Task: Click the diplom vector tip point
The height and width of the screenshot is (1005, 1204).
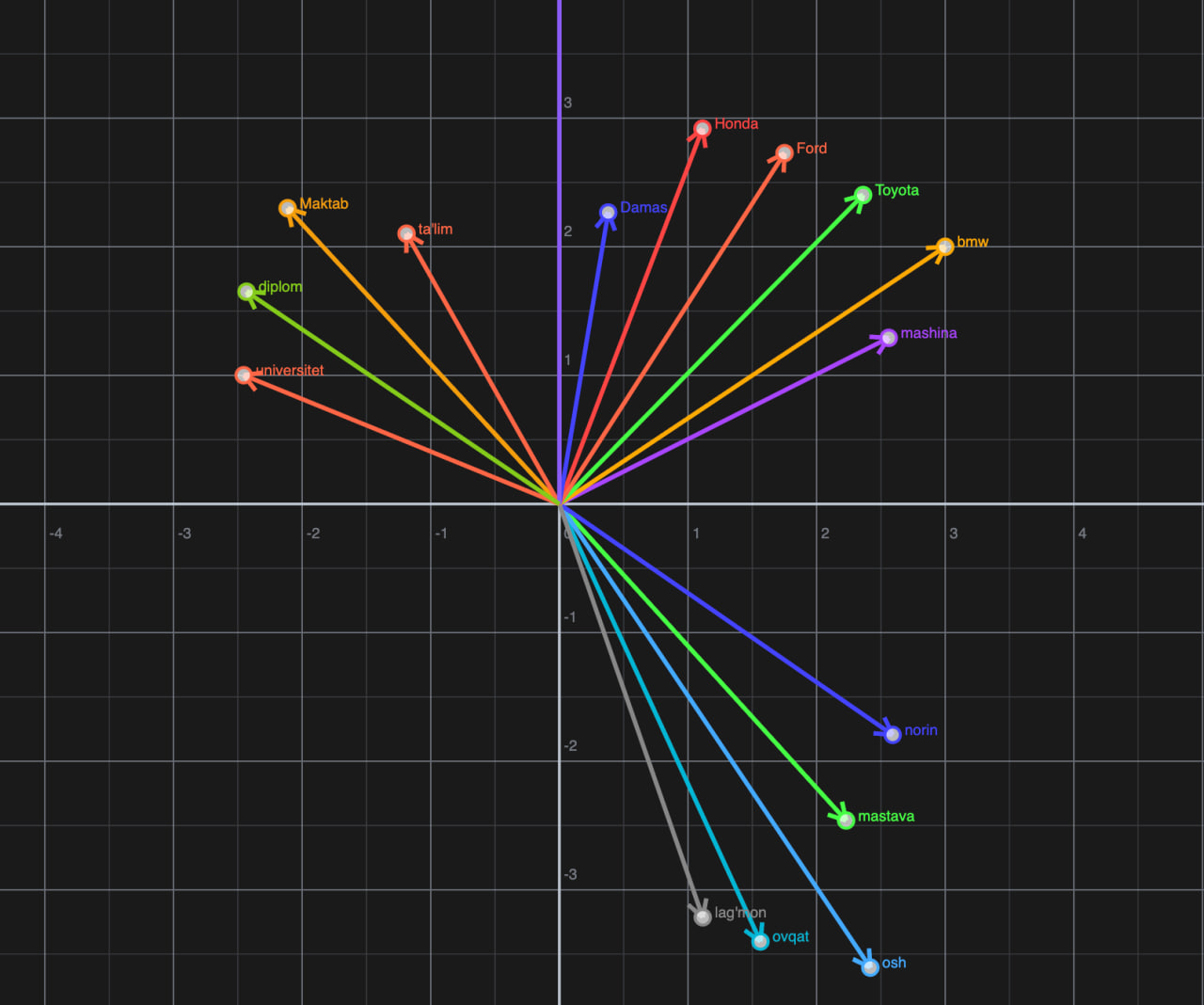Action: [246, 292]
